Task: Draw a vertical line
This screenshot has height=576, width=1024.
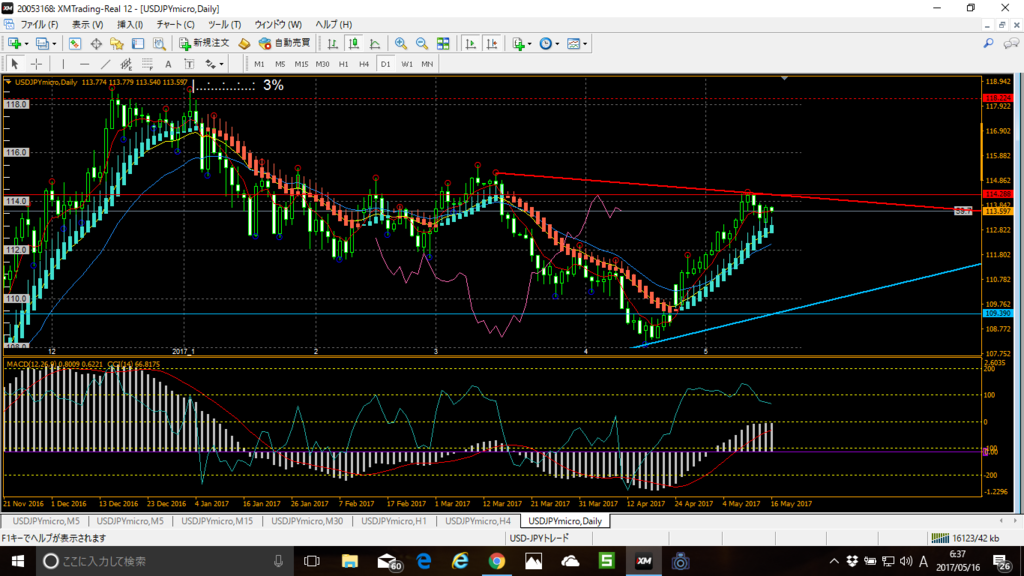Action: [63, 64]
